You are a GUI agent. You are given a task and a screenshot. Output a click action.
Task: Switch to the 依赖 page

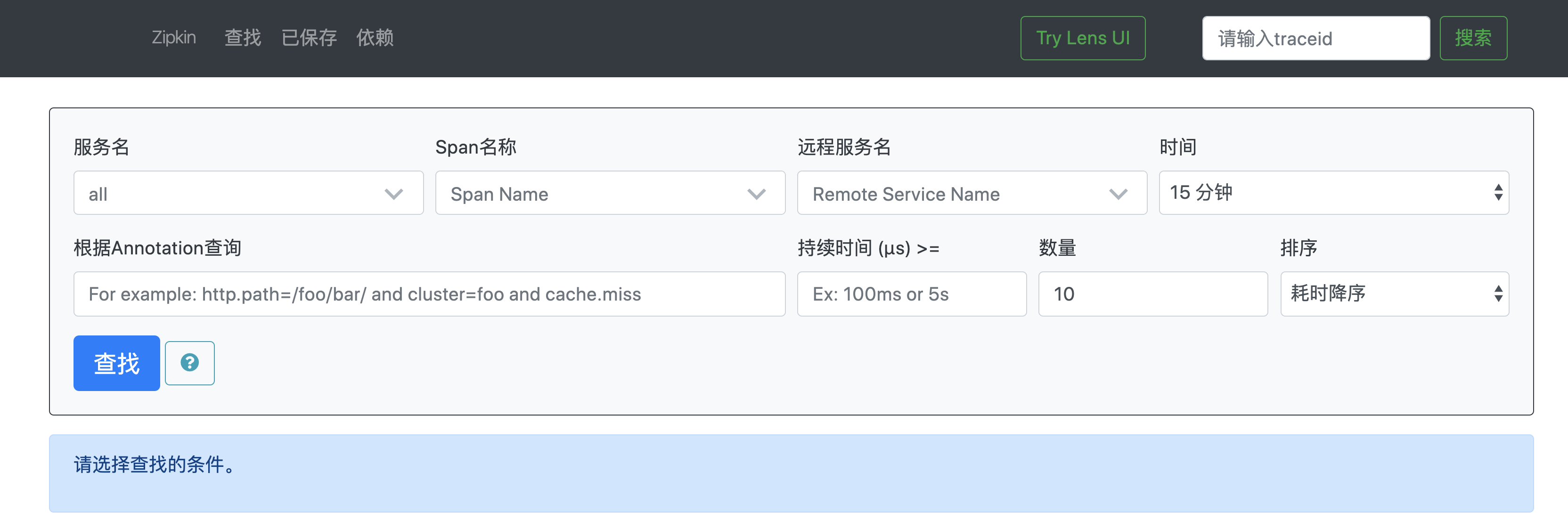click(x=375, y=38)
